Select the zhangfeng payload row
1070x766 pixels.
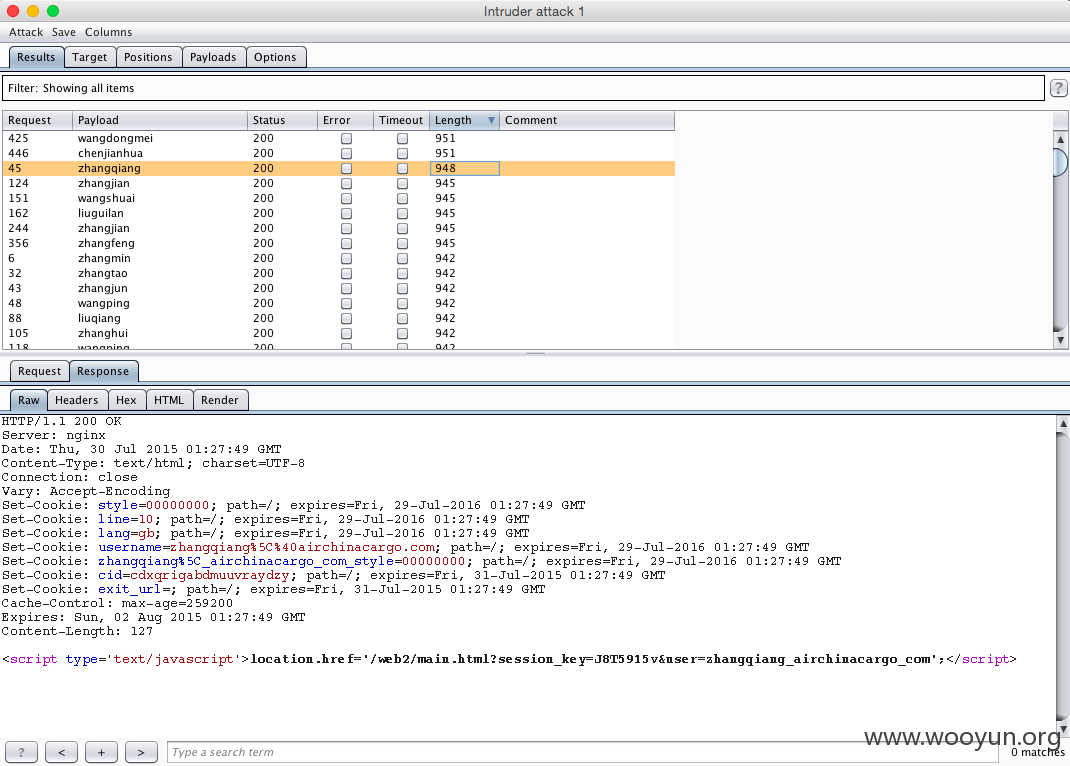[338, 244]
